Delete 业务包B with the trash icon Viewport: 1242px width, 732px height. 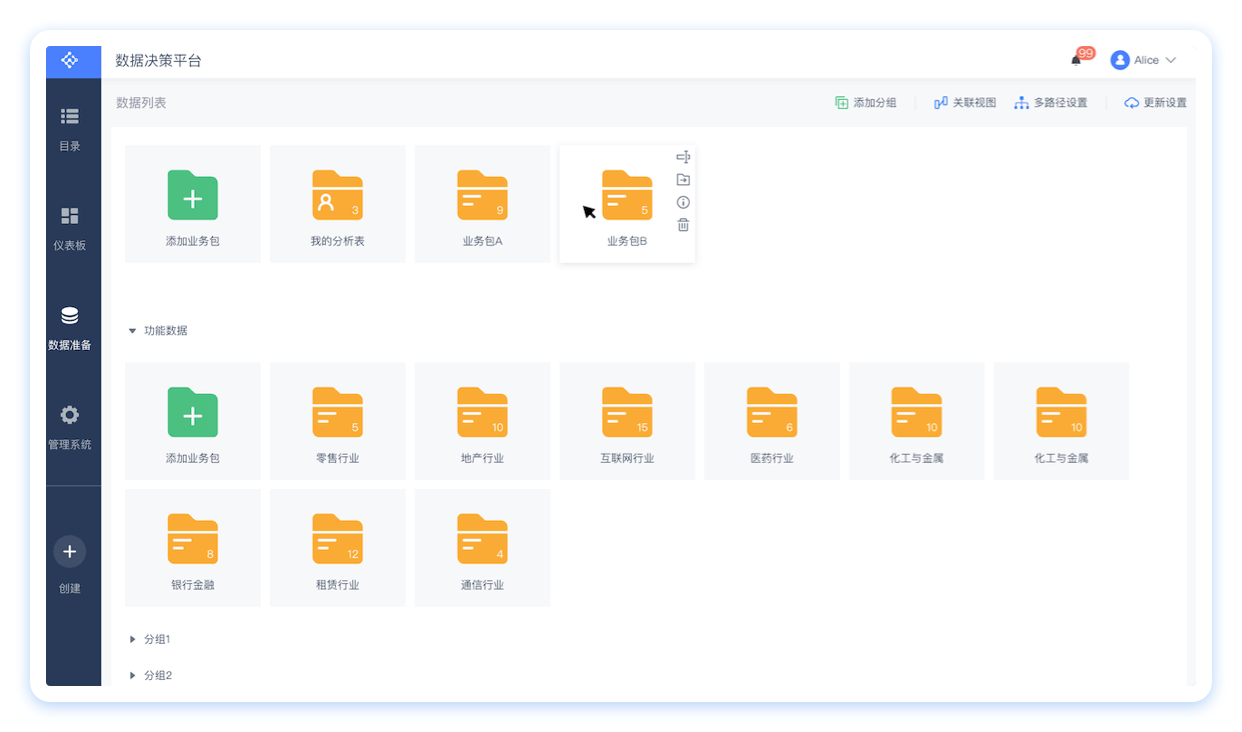(683, 225)
